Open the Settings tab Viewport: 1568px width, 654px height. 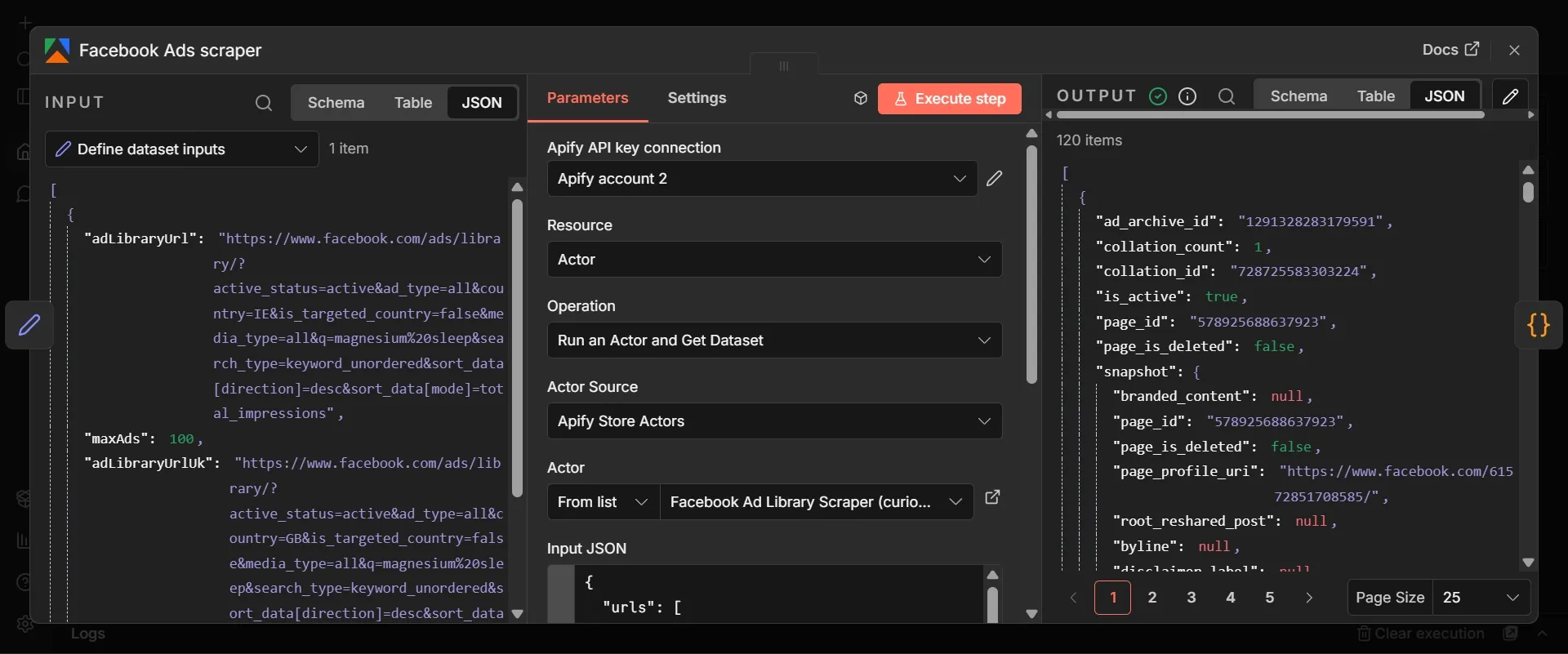click(x=697, y=98)
